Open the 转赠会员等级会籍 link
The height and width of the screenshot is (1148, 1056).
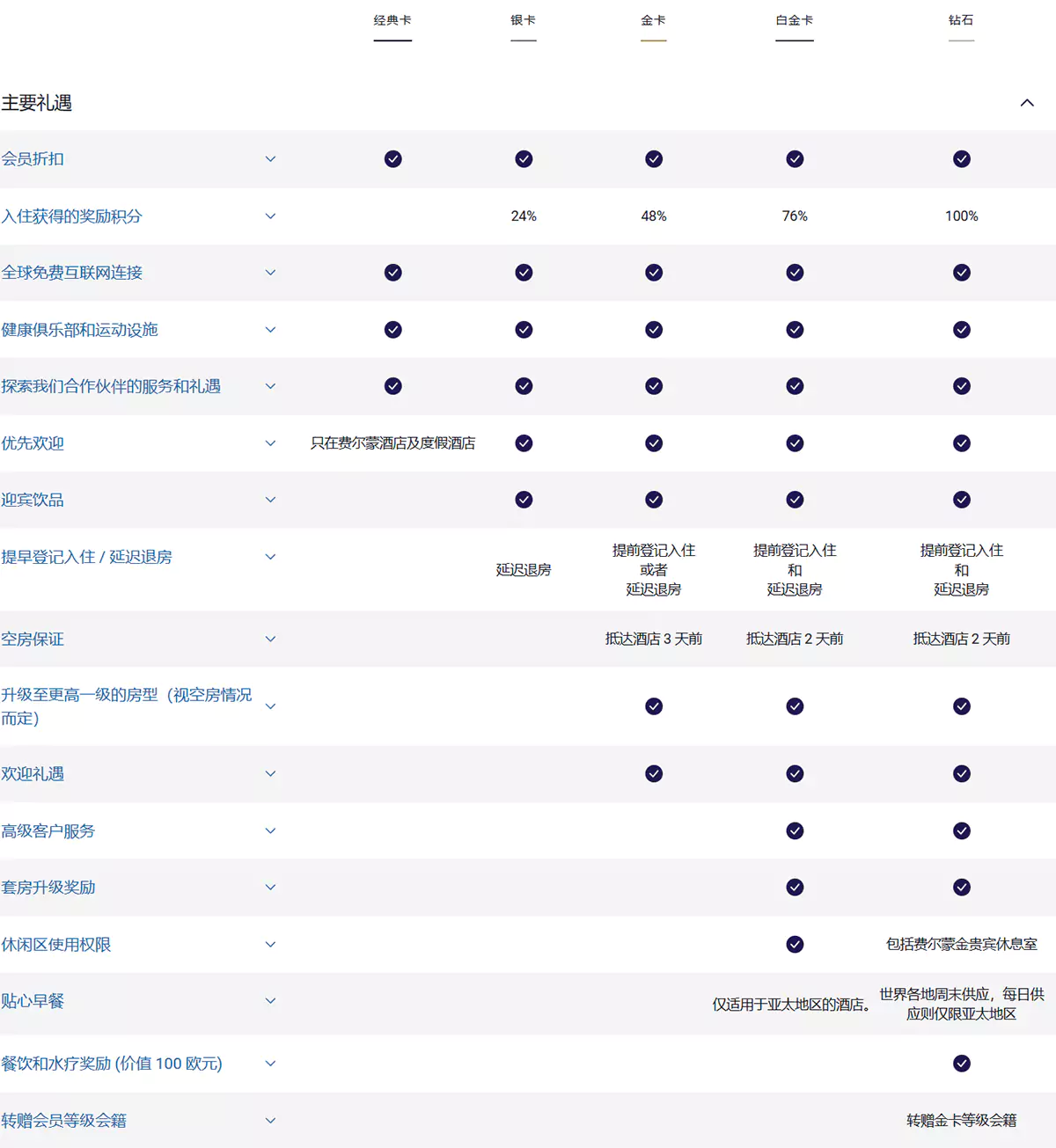click(64, 1121)
